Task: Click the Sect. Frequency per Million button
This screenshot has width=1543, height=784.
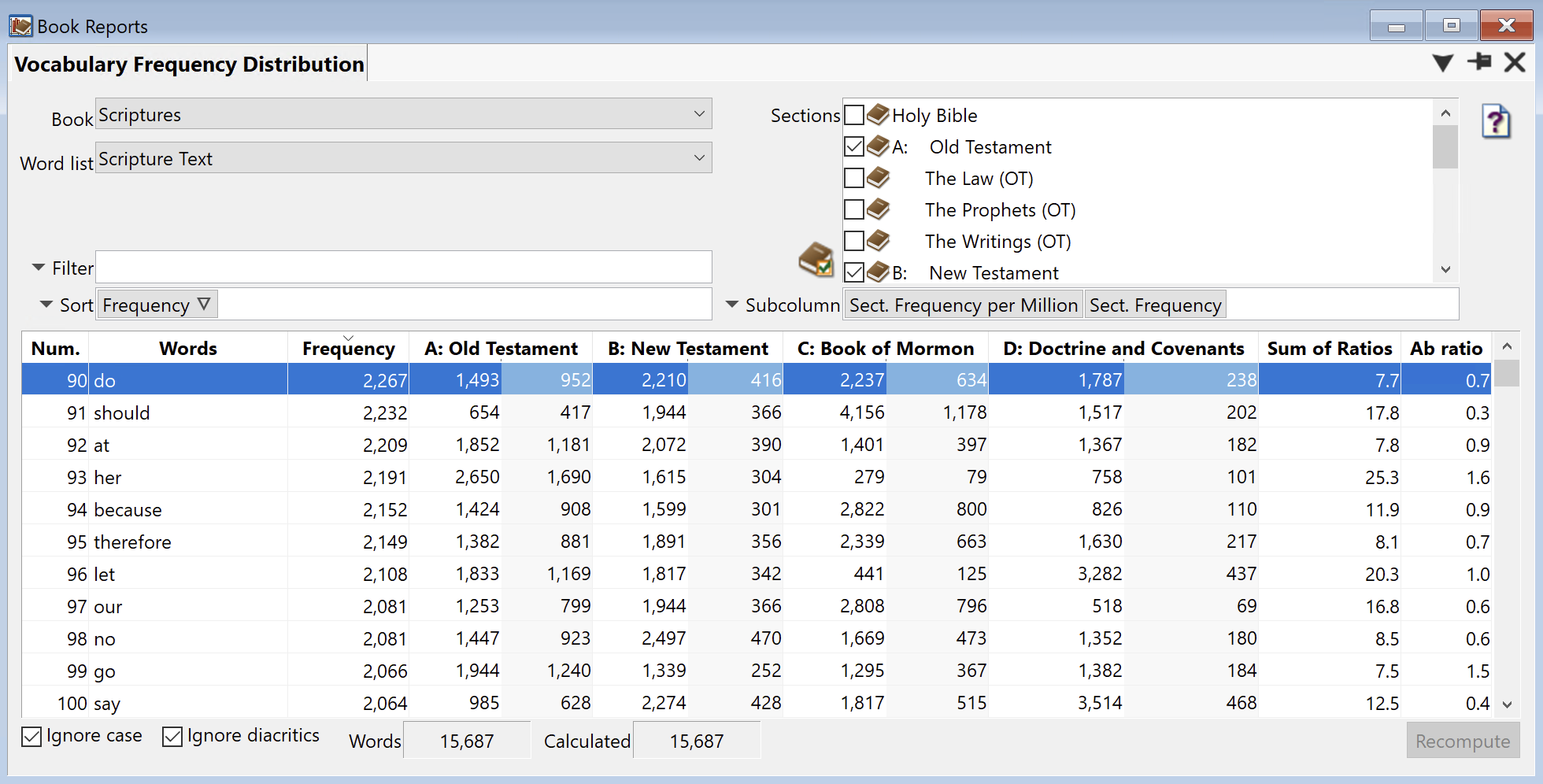Action: click(963, 305)
